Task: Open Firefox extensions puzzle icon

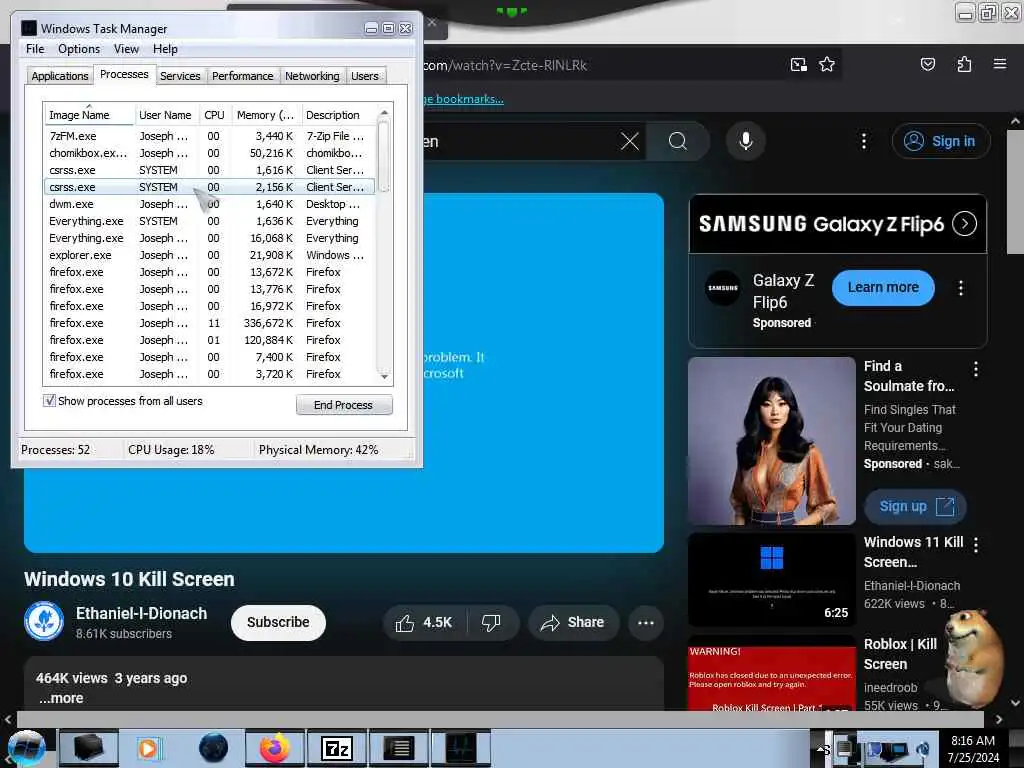Action: (x=964, y=64)
